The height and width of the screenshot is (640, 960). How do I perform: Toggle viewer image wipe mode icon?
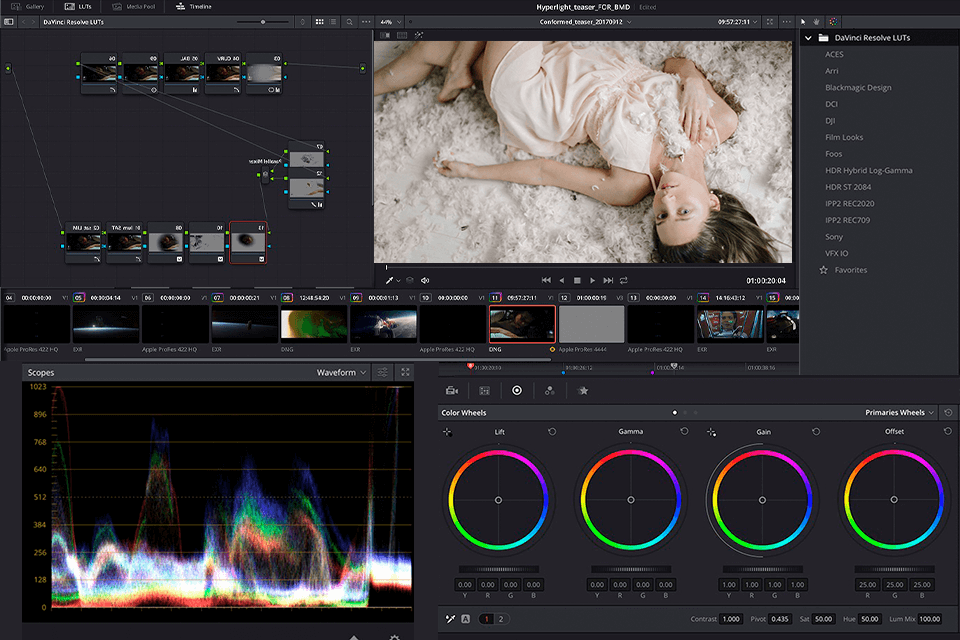(385, 36)
